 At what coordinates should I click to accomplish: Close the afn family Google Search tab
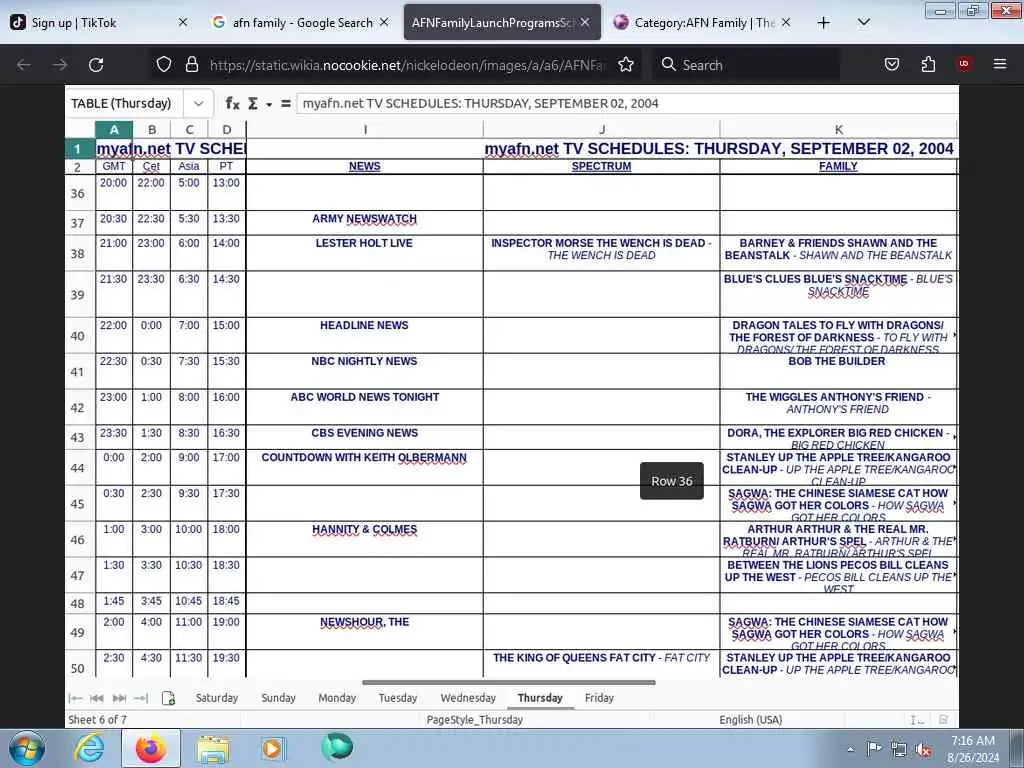click(384, 22)
